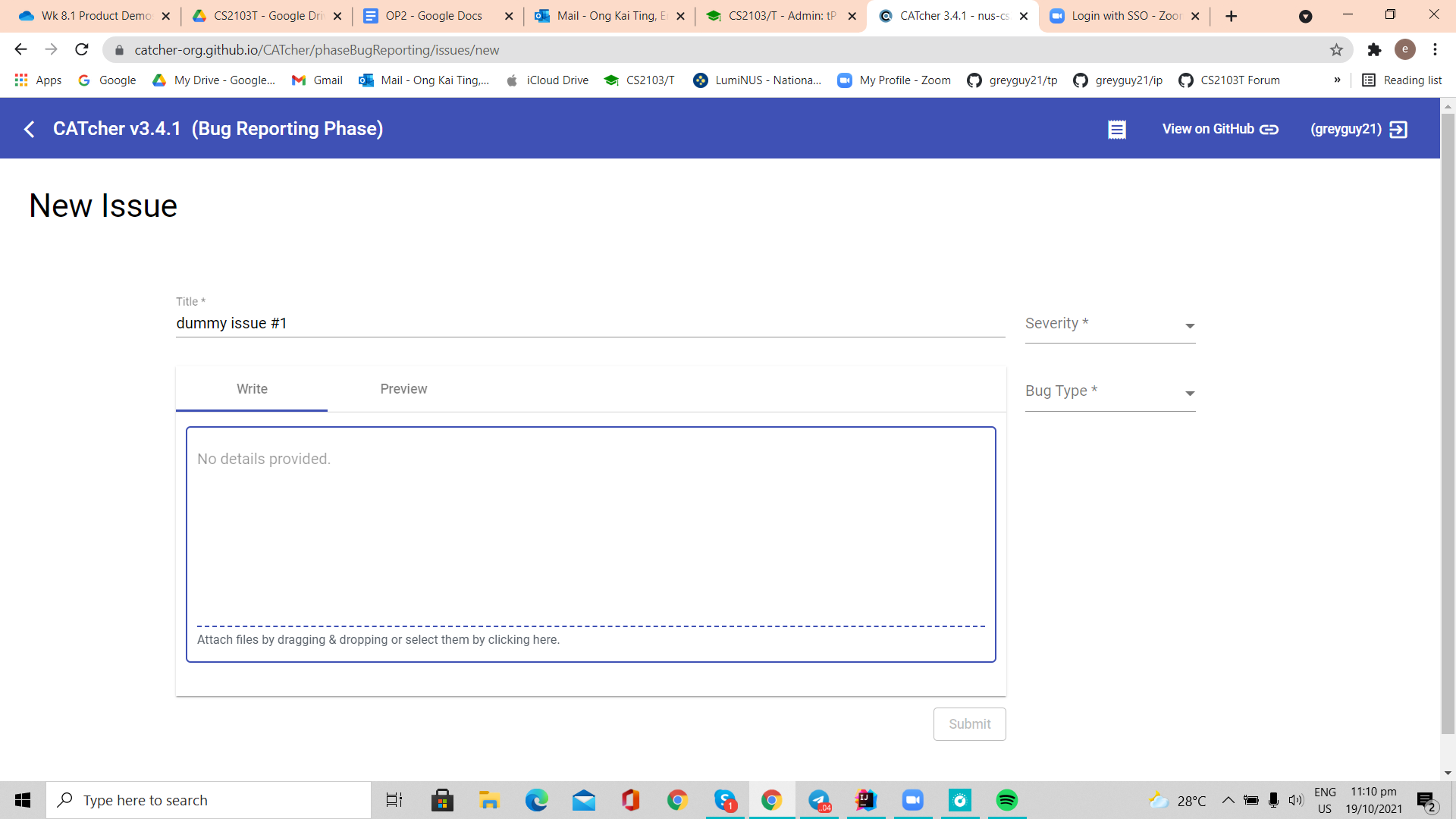Image resolution: width=1456 pixels, height=819 pixels.
Task: Switch to the OP2 Google Docs tab
Action: point(434,16)
